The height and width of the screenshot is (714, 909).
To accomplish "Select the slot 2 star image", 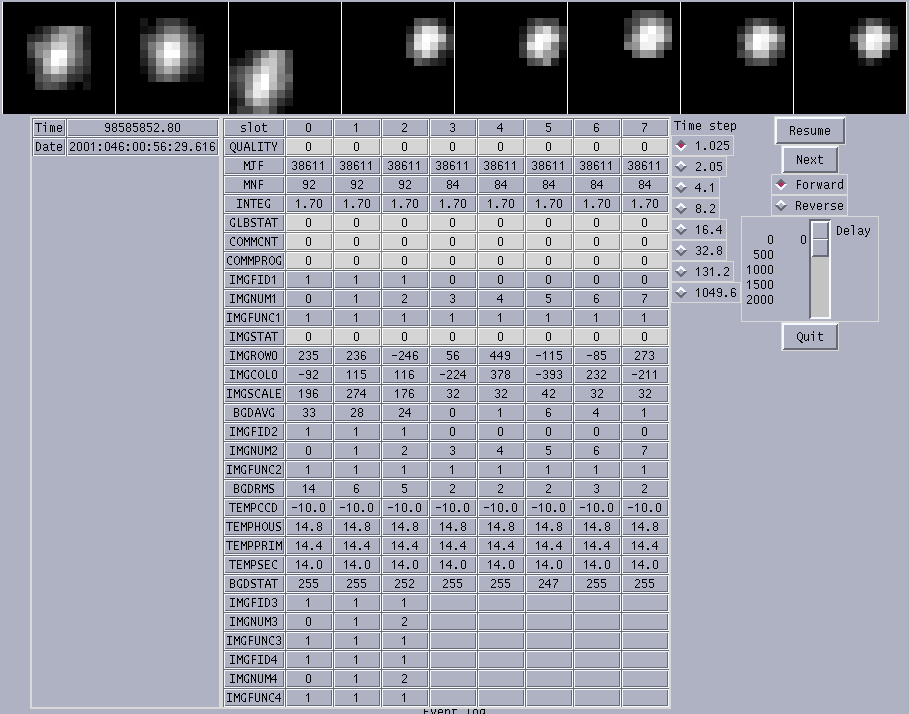I will tap(285, 57).
